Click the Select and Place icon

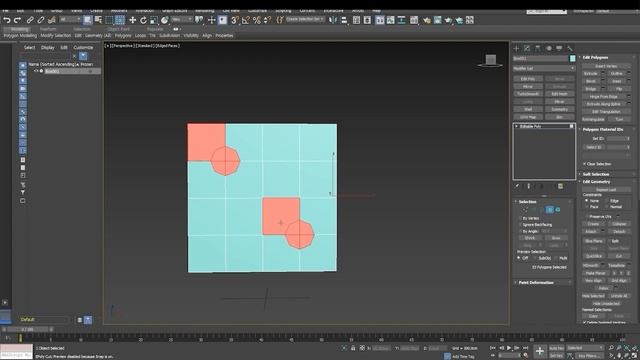point(164,20)
